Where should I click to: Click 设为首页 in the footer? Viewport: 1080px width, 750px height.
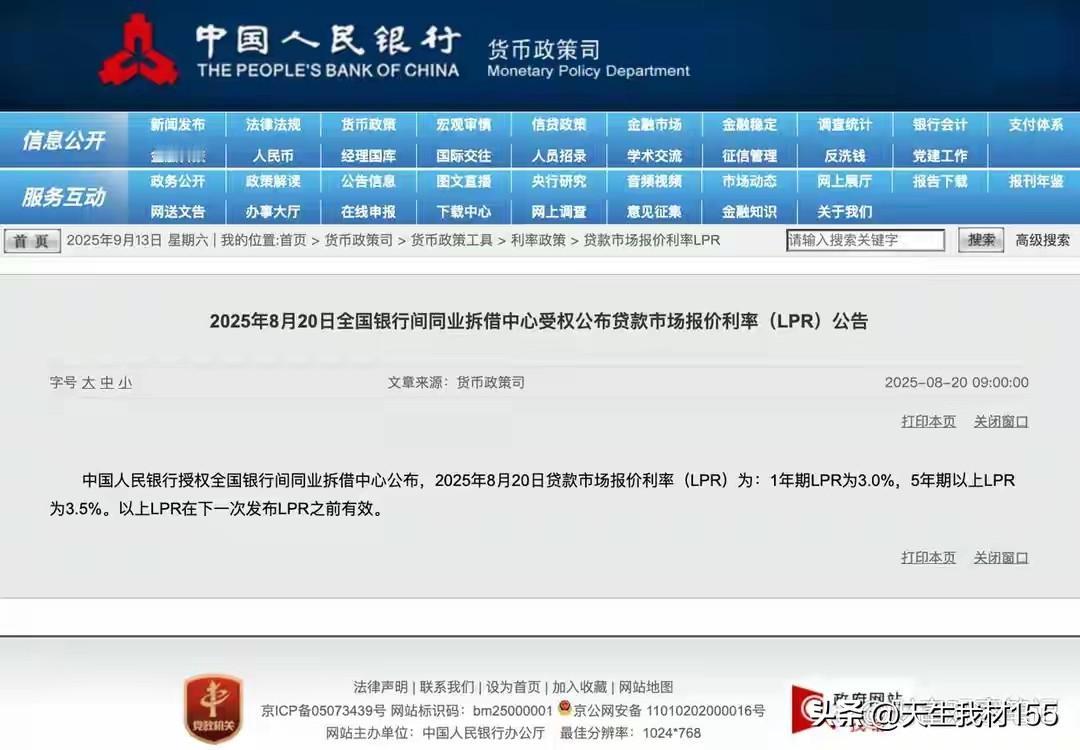click(513, 687)
